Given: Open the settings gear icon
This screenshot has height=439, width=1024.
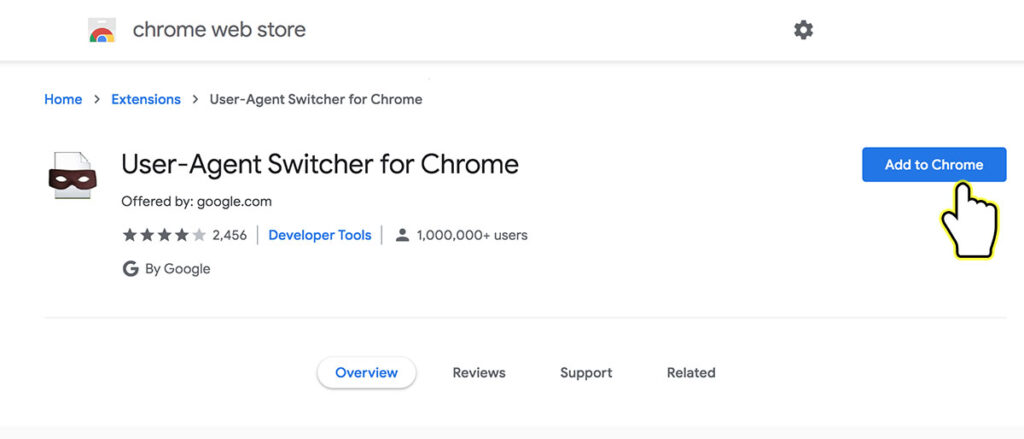Looking at the screenshot, I should 803,30.
